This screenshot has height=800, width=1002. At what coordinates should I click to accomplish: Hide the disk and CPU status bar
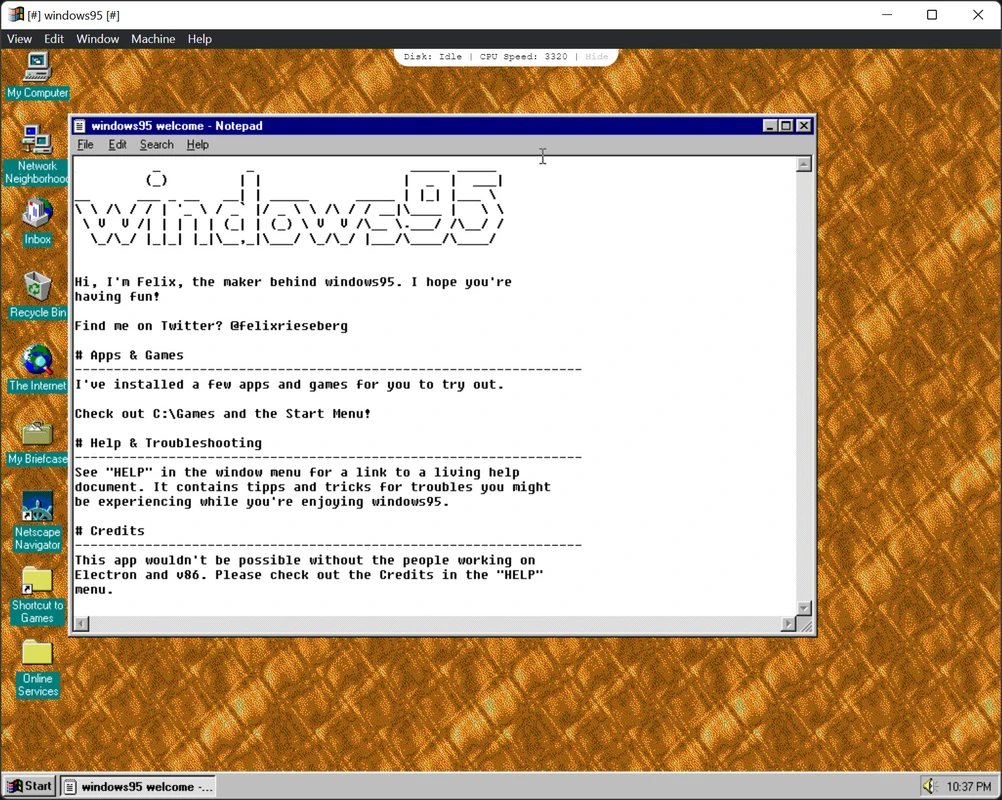pyautogui.click(x=597, y=57)
